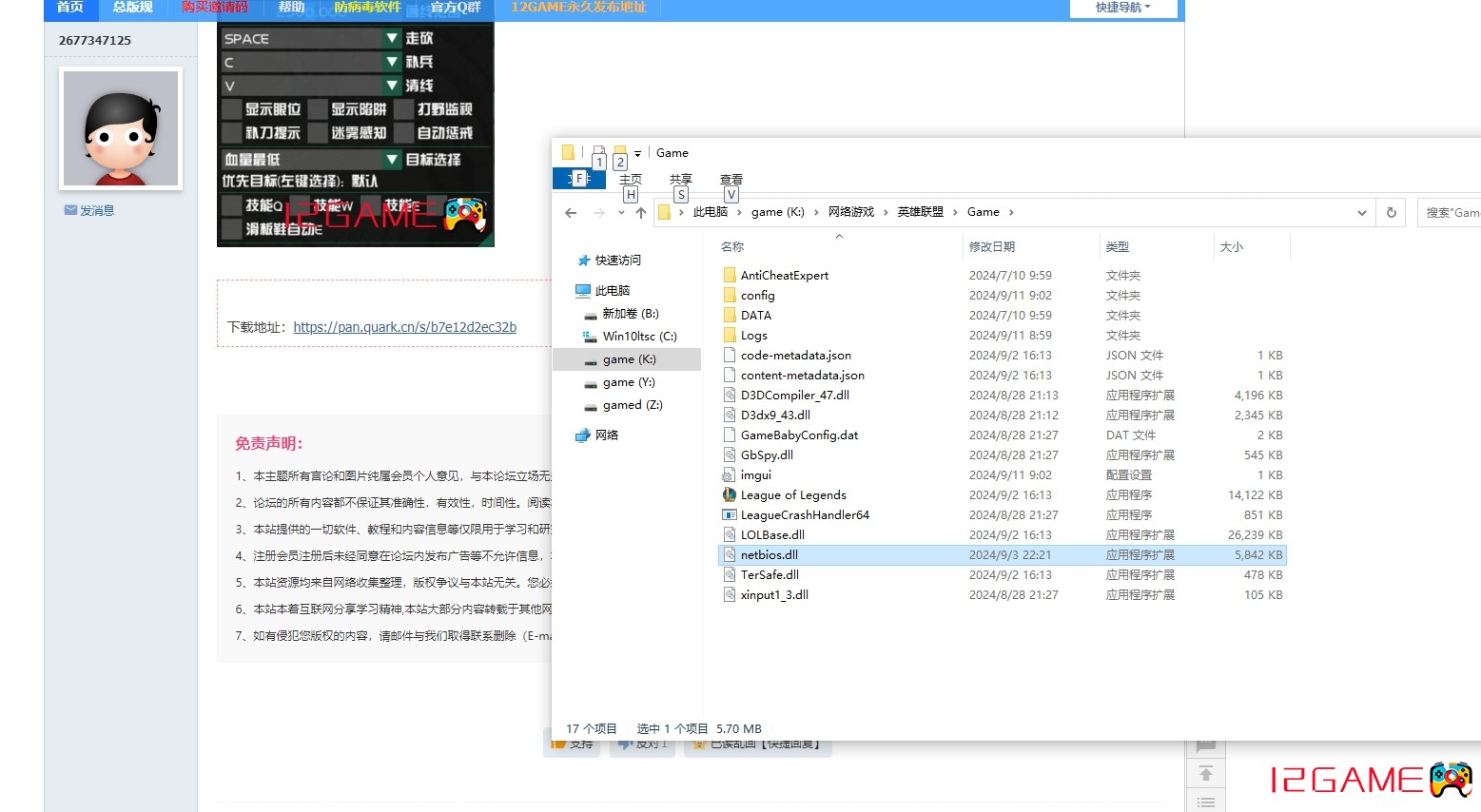Screen dimensions: 1481x812
Task: Select the xinput1_3.dll file icon
Action: [x=730, y=594]
